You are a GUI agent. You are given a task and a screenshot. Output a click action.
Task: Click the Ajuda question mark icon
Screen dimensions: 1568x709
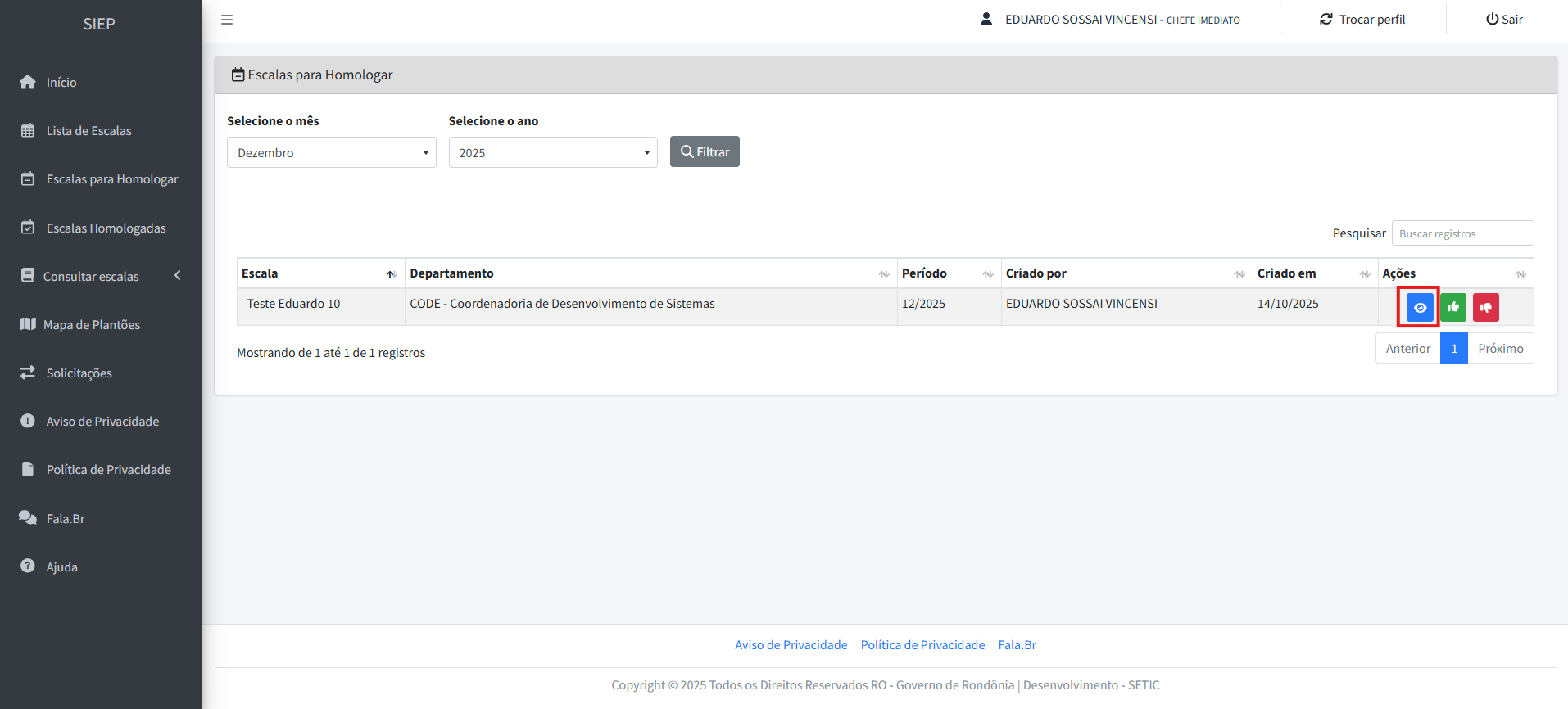[x=28, y=567]
